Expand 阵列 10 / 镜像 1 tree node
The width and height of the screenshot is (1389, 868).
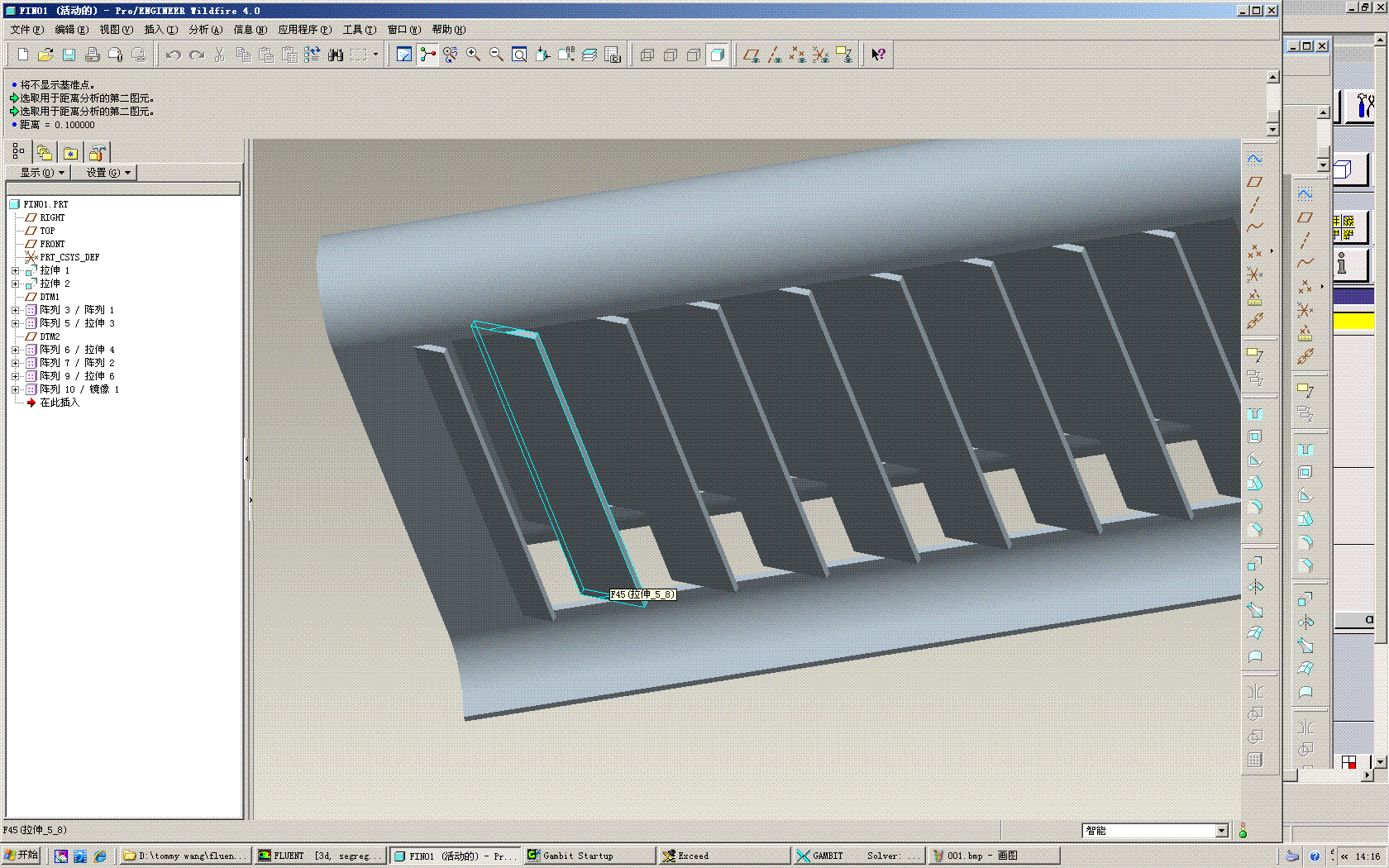click(x=15, y=389)
